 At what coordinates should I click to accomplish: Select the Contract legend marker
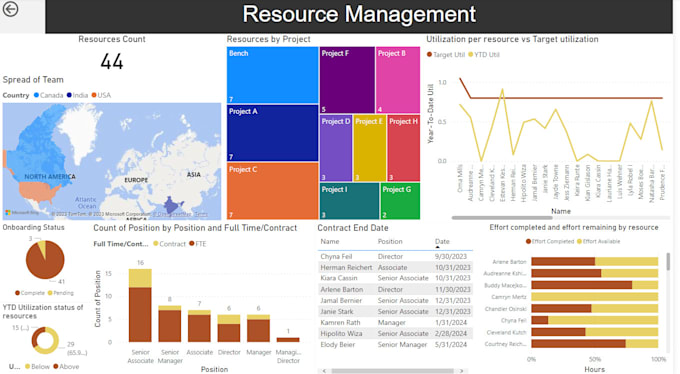[156, 244]
